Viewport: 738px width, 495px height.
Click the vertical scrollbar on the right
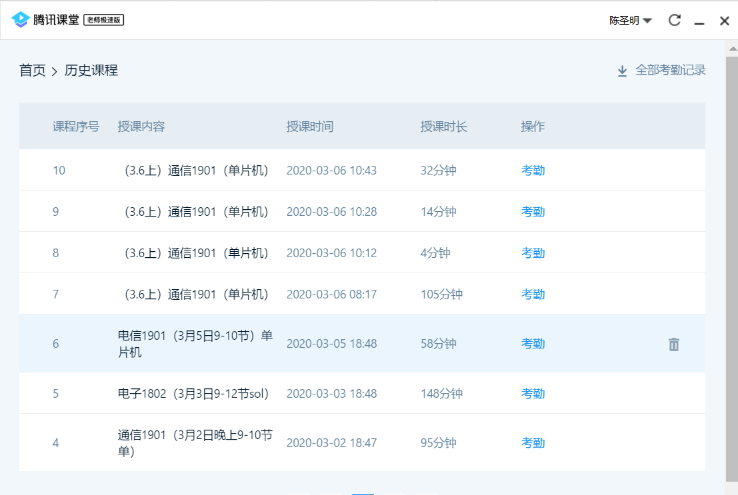pyautogui.click(x=731, y=250)
